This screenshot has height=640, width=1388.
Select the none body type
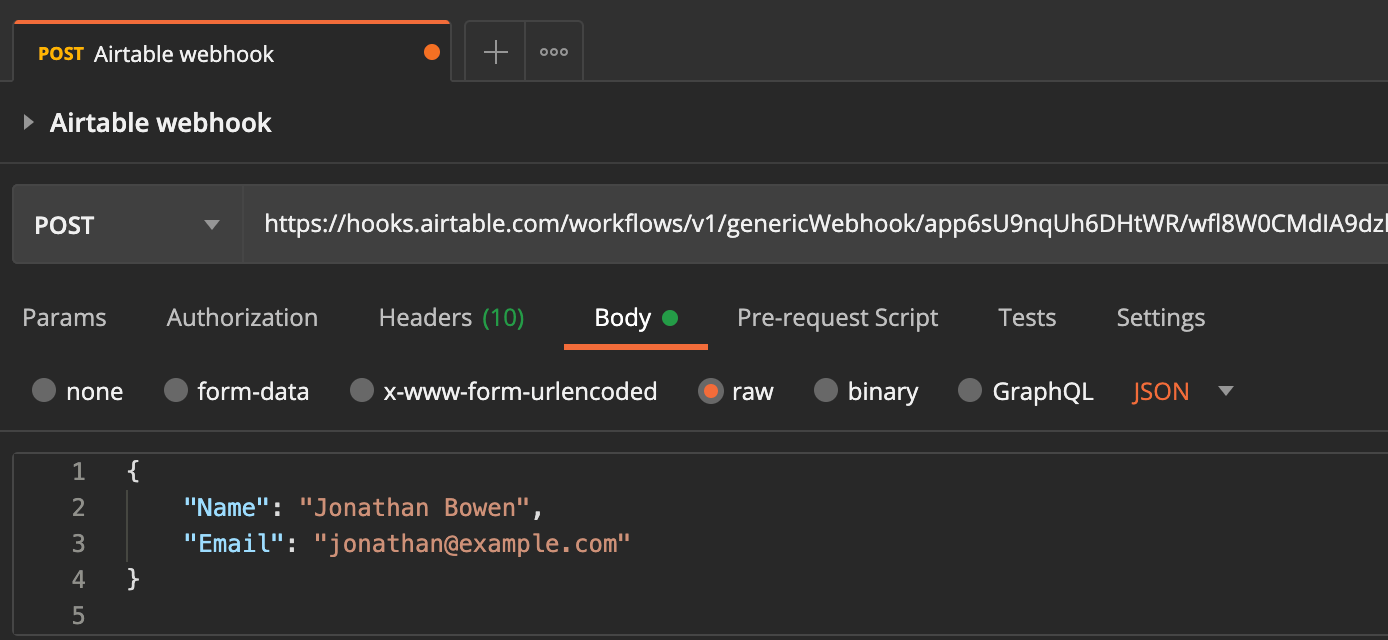coord(78,392)
